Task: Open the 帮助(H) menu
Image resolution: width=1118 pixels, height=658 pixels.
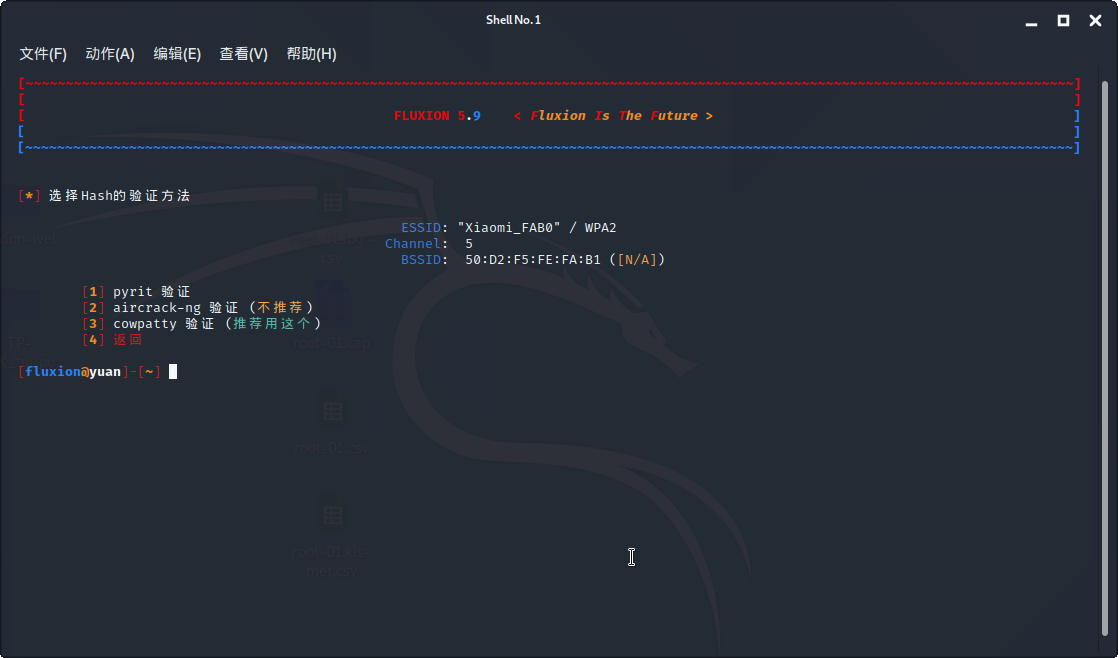Action: (x=312, y=54)
